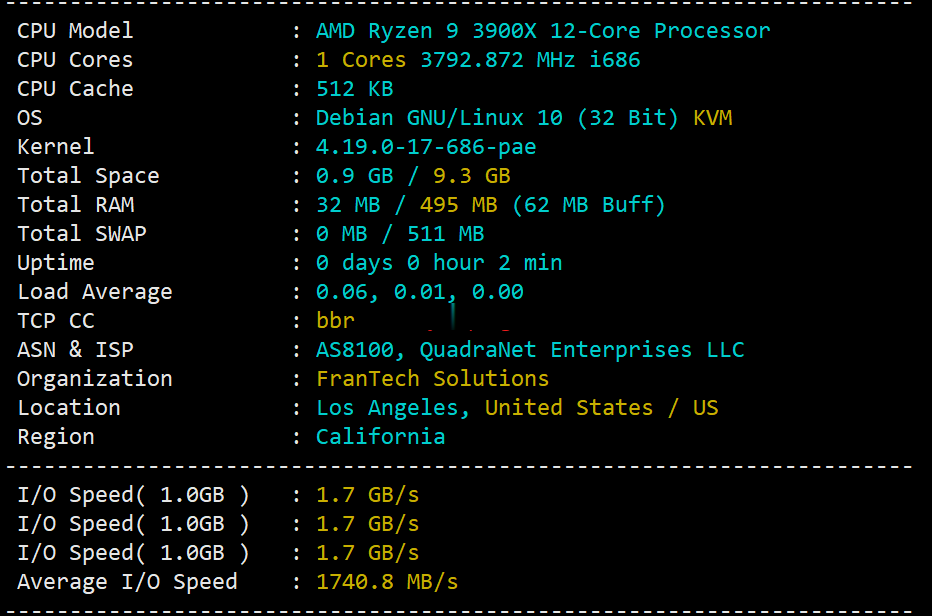Click the third I/O Speed 1.7 GB/s result
Screen dimensions: 932x616
click(367, 553)
